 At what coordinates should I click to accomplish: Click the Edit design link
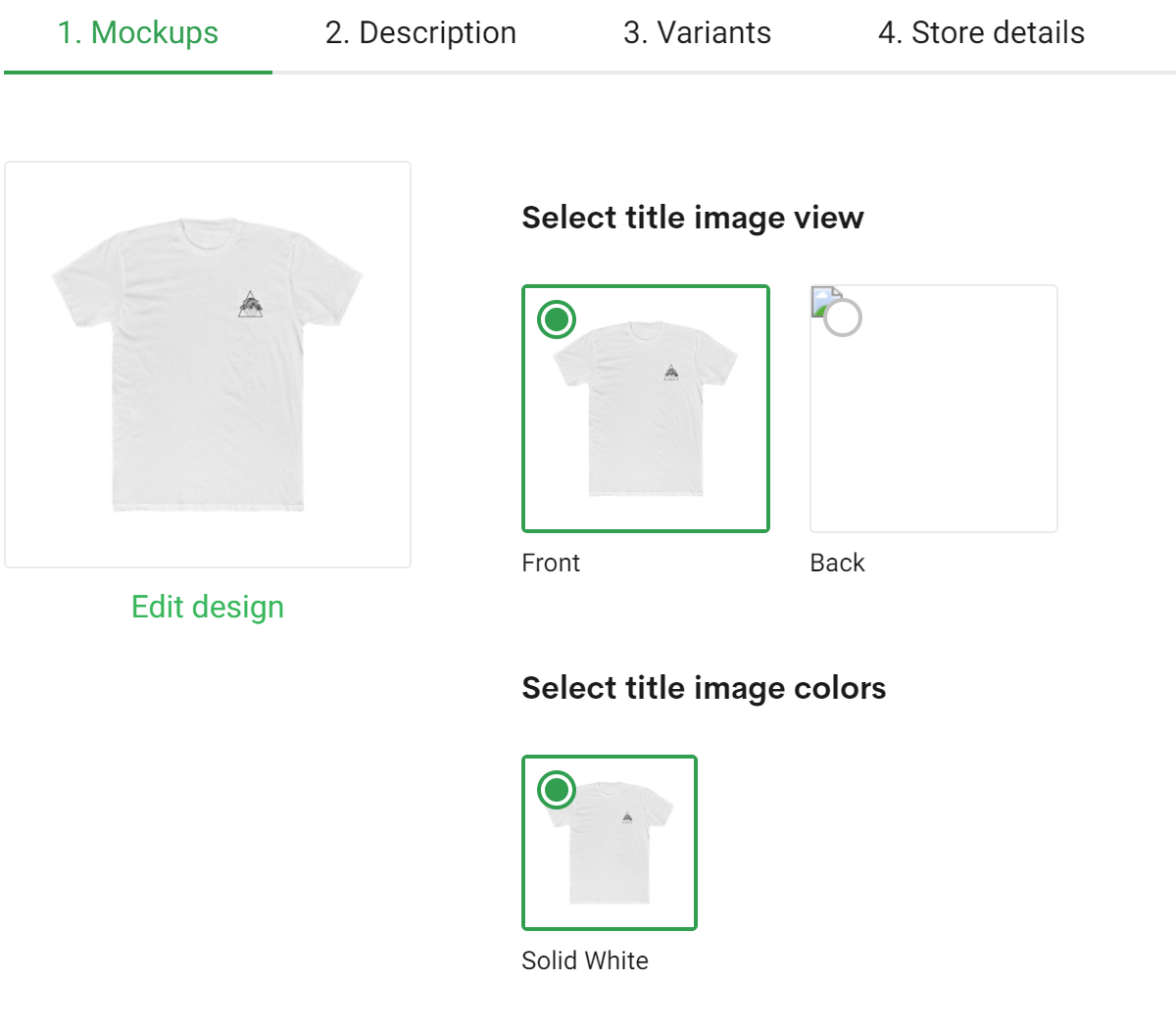208,607
